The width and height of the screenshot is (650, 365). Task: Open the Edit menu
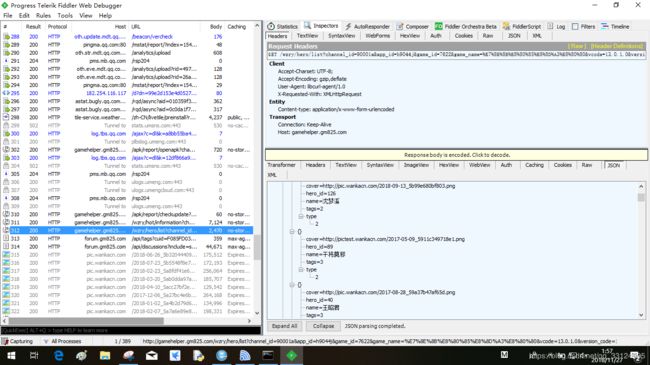coord(24,15)
